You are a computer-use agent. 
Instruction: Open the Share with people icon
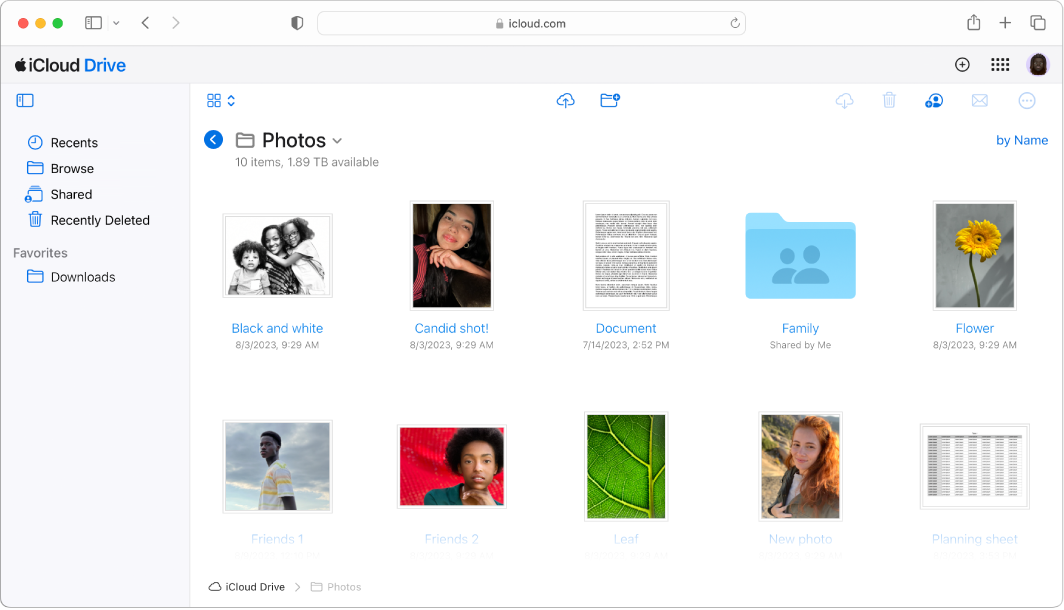tap(934, 100)
